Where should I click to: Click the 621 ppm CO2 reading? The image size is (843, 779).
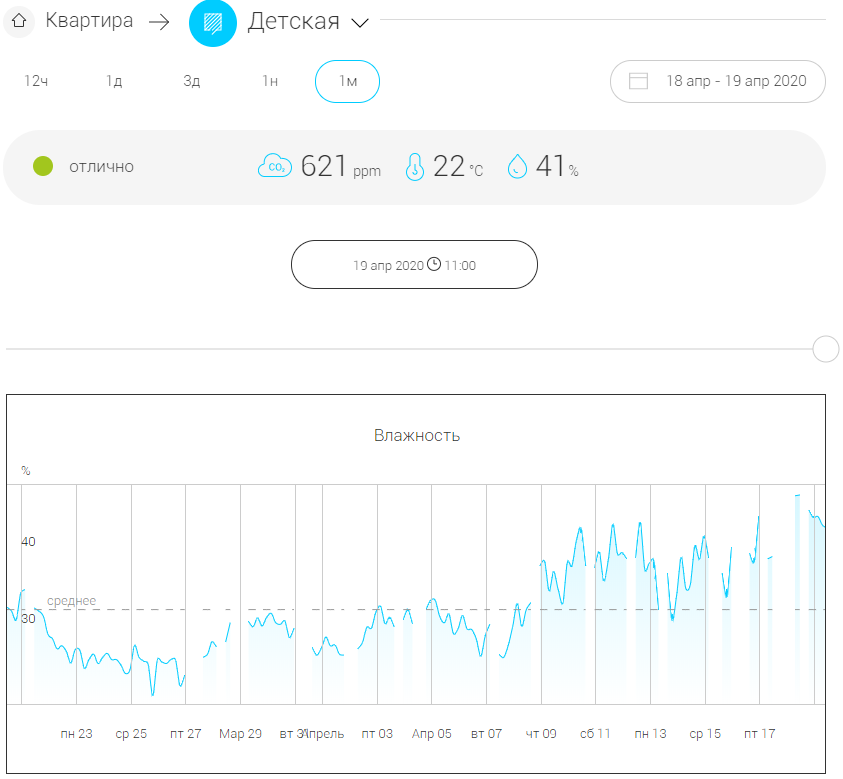(340, 167)
